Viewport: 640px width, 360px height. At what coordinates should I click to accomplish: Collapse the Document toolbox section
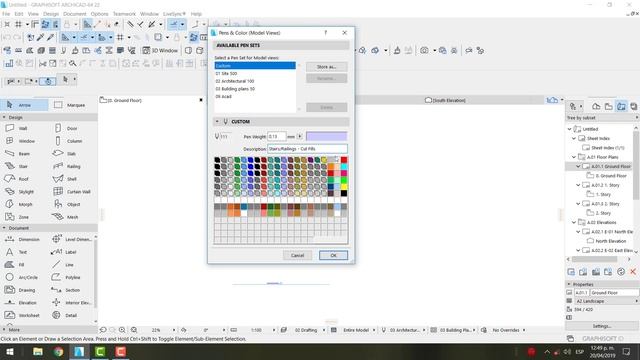point(4,228)
